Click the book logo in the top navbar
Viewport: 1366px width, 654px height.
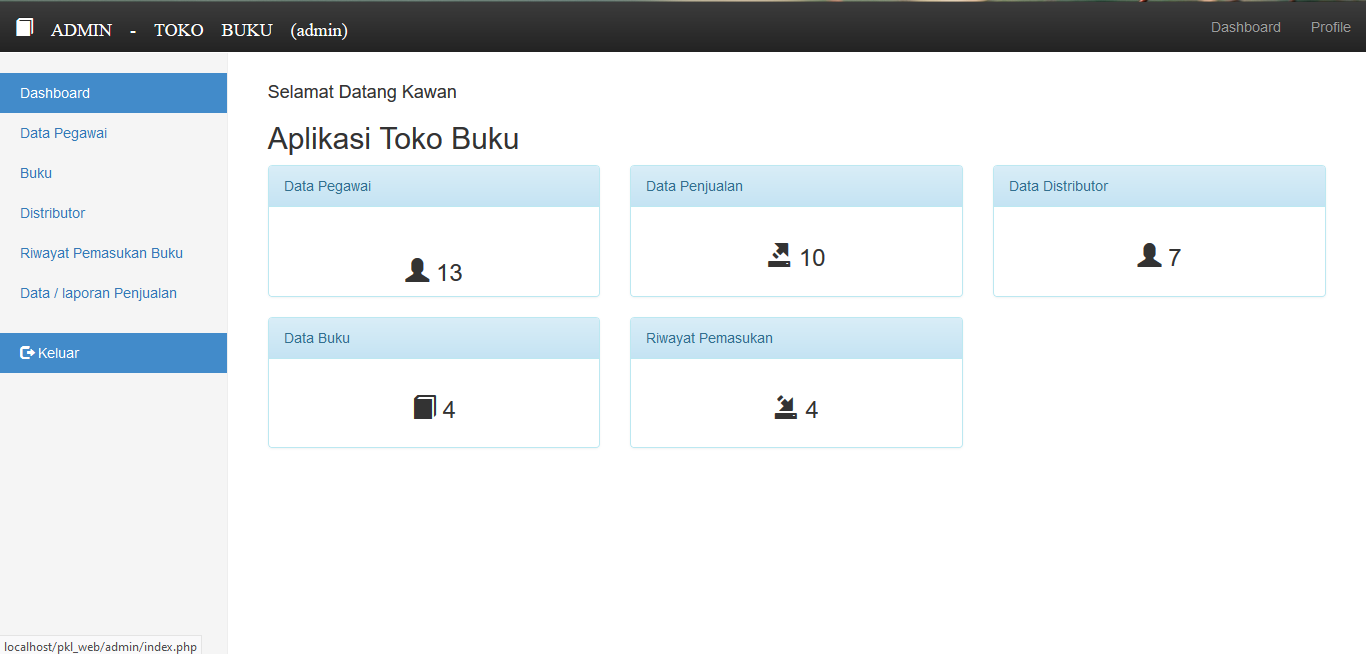(24, 27)
